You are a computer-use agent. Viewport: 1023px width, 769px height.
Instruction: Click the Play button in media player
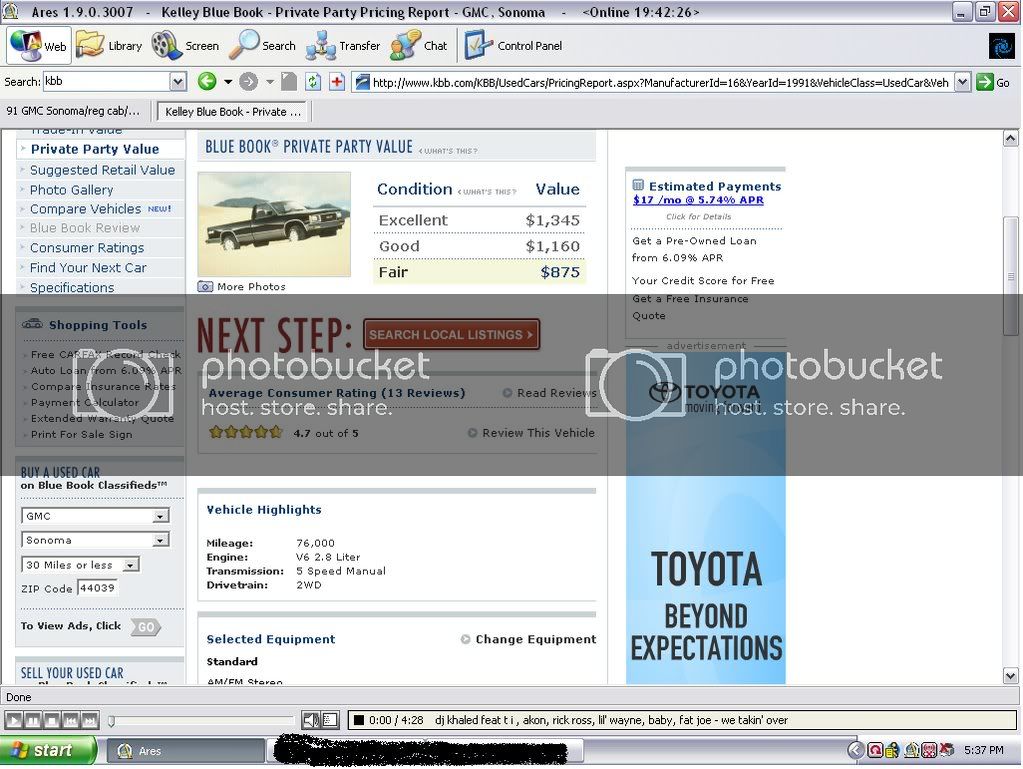(x=13, y=720)
